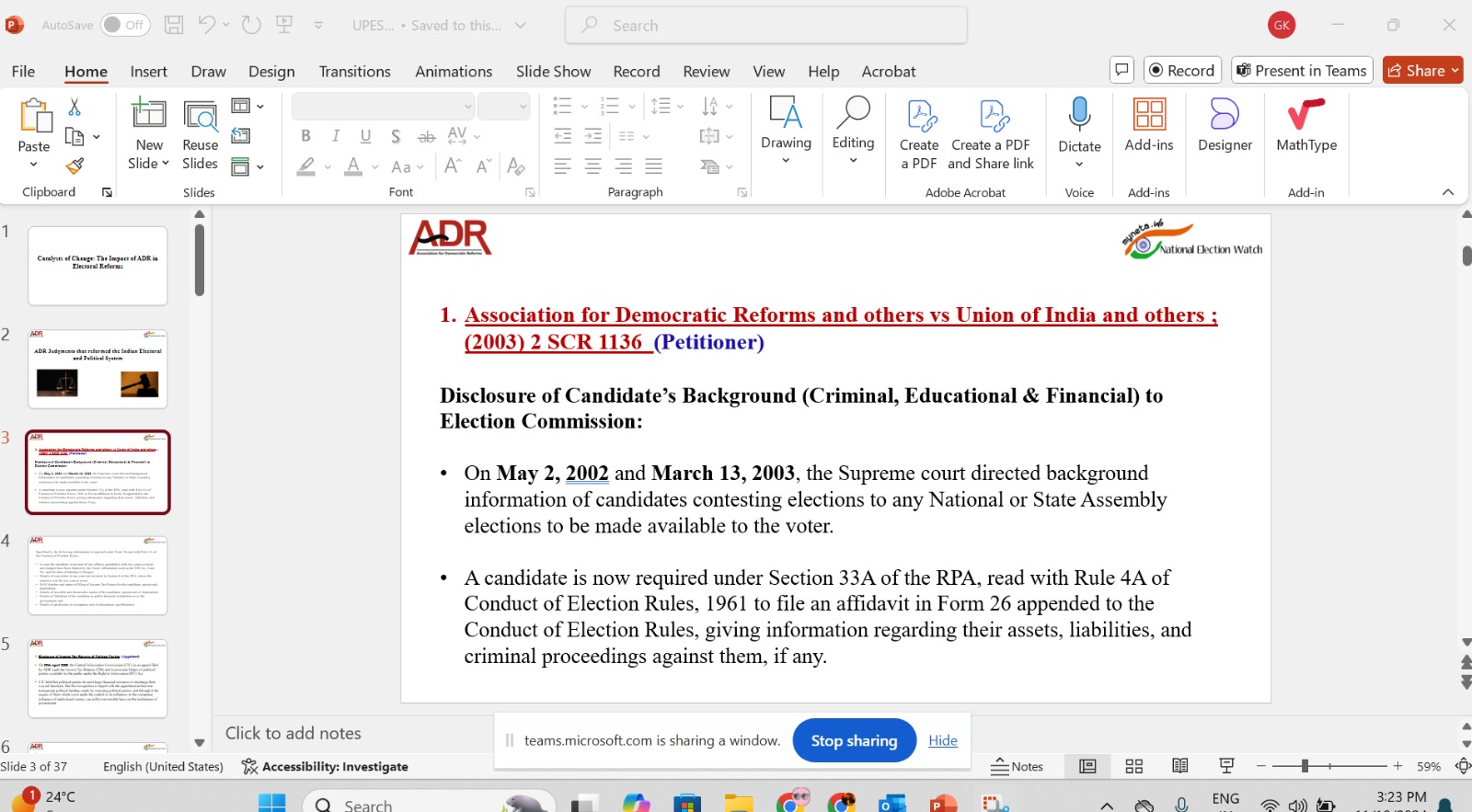Viewport: 1472px width, 812px height.
Task: Open the Reuse Slides pane
Action: 200,134
